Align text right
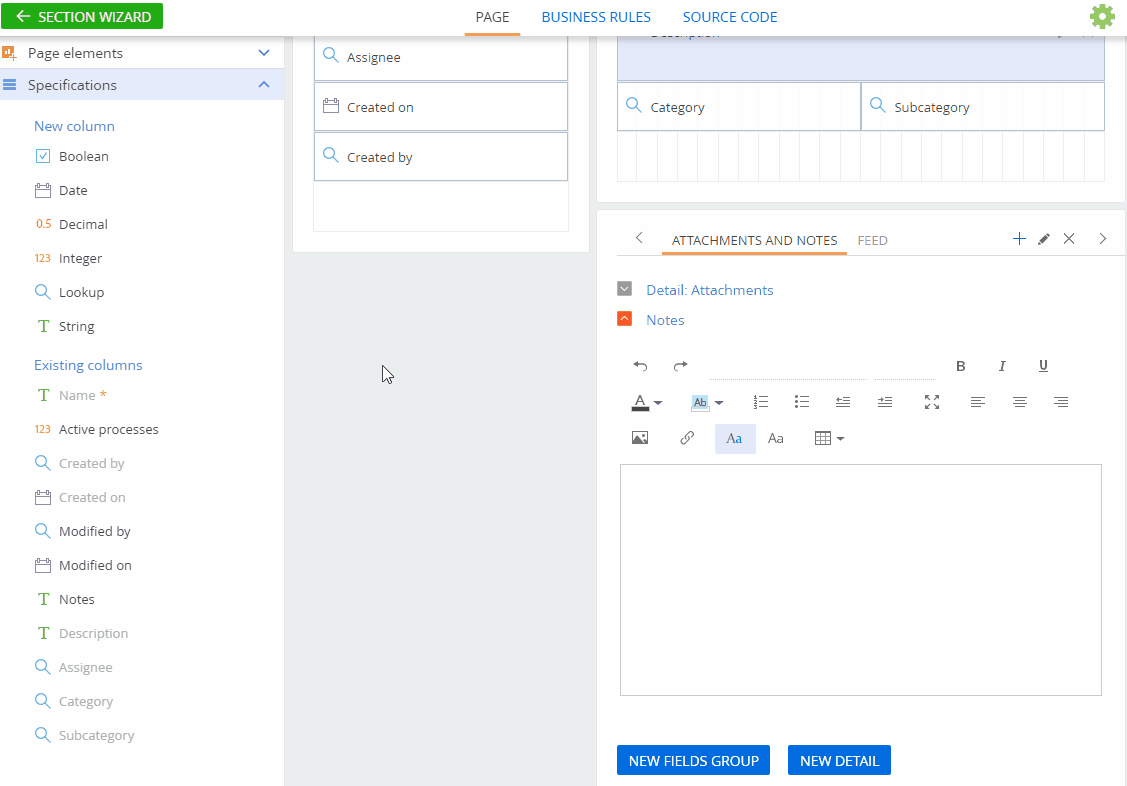 [x=1061, y=402]
